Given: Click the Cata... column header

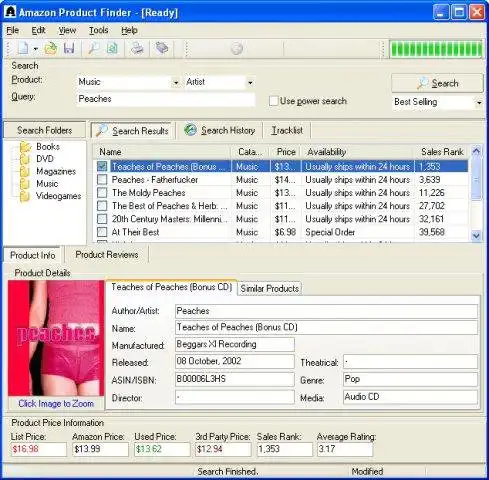Looking at the screenshot, I should pos(250,152).
